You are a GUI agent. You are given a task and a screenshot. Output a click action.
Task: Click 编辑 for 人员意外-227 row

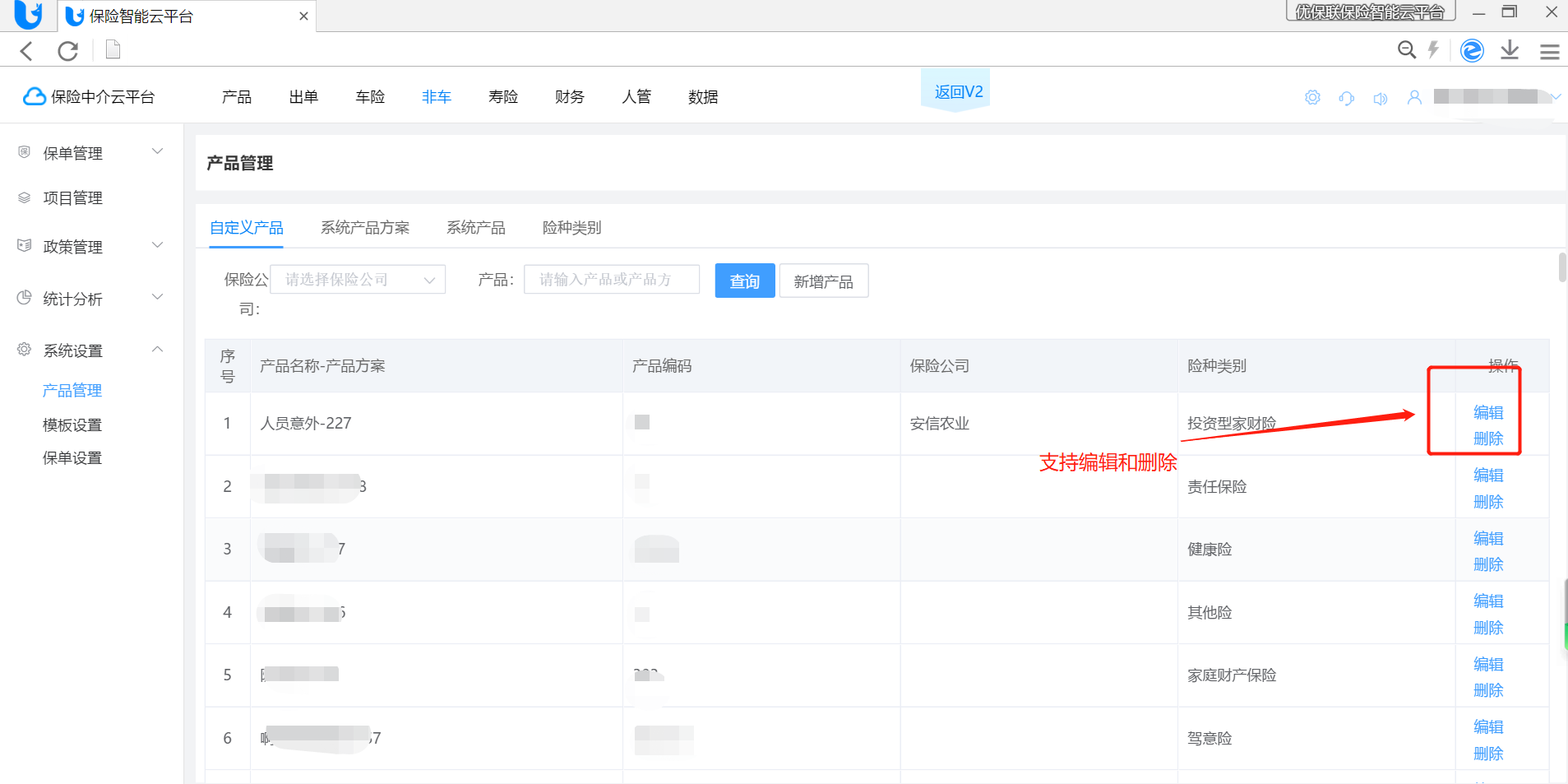(1488, 412)
